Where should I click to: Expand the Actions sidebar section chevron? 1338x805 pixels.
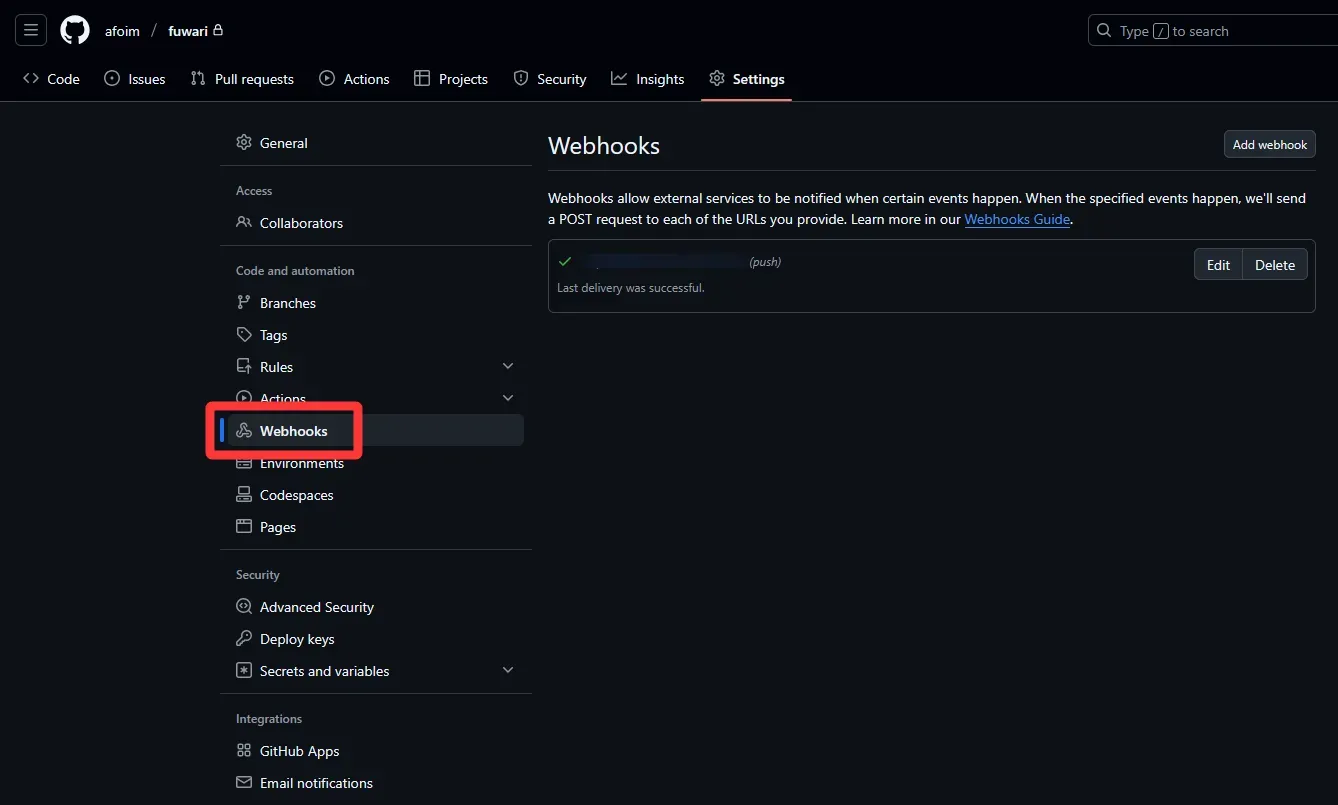point(508,399)
